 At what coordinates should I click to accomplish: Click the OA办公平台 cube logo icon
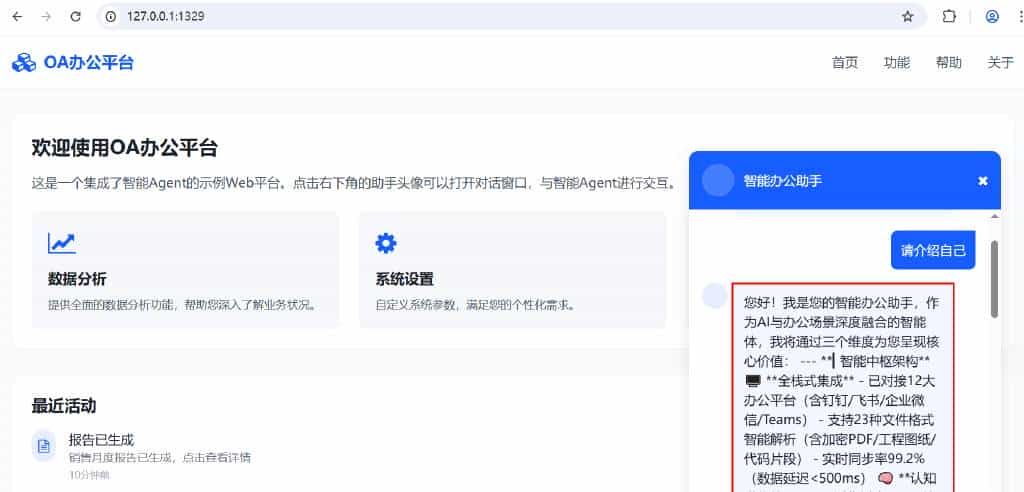(x=24, y=63)
